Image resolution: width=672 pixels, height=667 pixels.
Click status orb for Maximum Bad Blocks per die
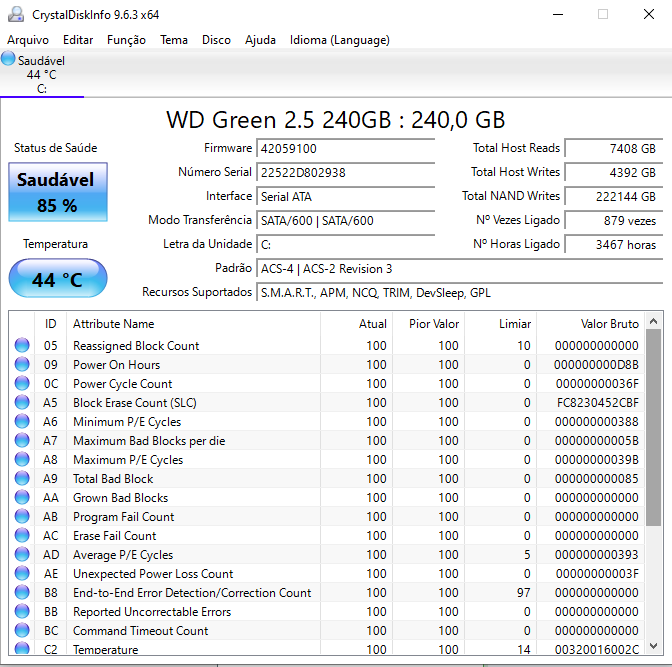tap(22, 440)
